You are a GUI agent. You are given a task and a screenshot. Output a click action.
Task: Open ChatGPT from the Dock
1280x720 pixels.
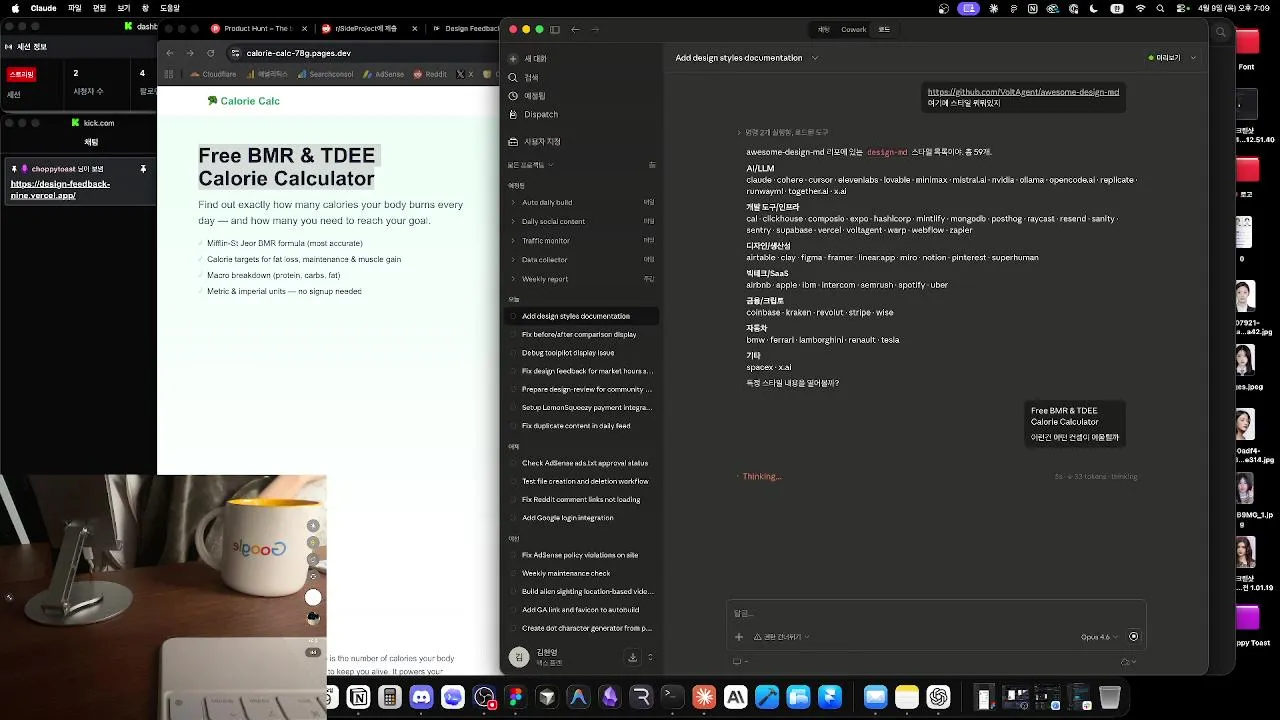(938, 698)
